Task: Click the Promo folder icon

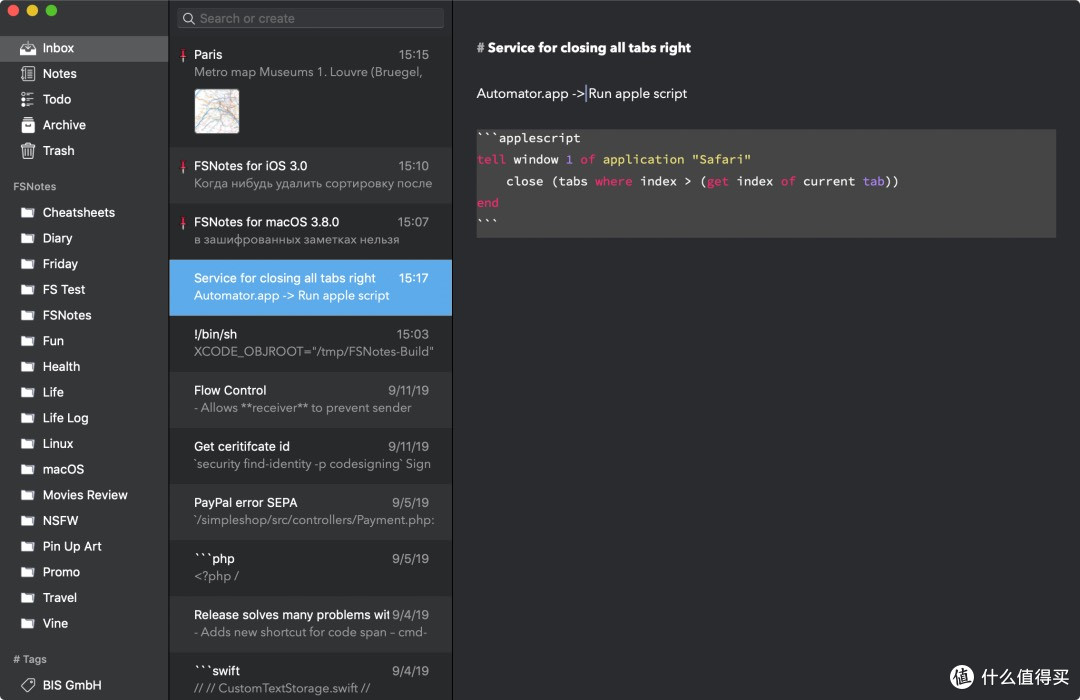Action: 28,572
